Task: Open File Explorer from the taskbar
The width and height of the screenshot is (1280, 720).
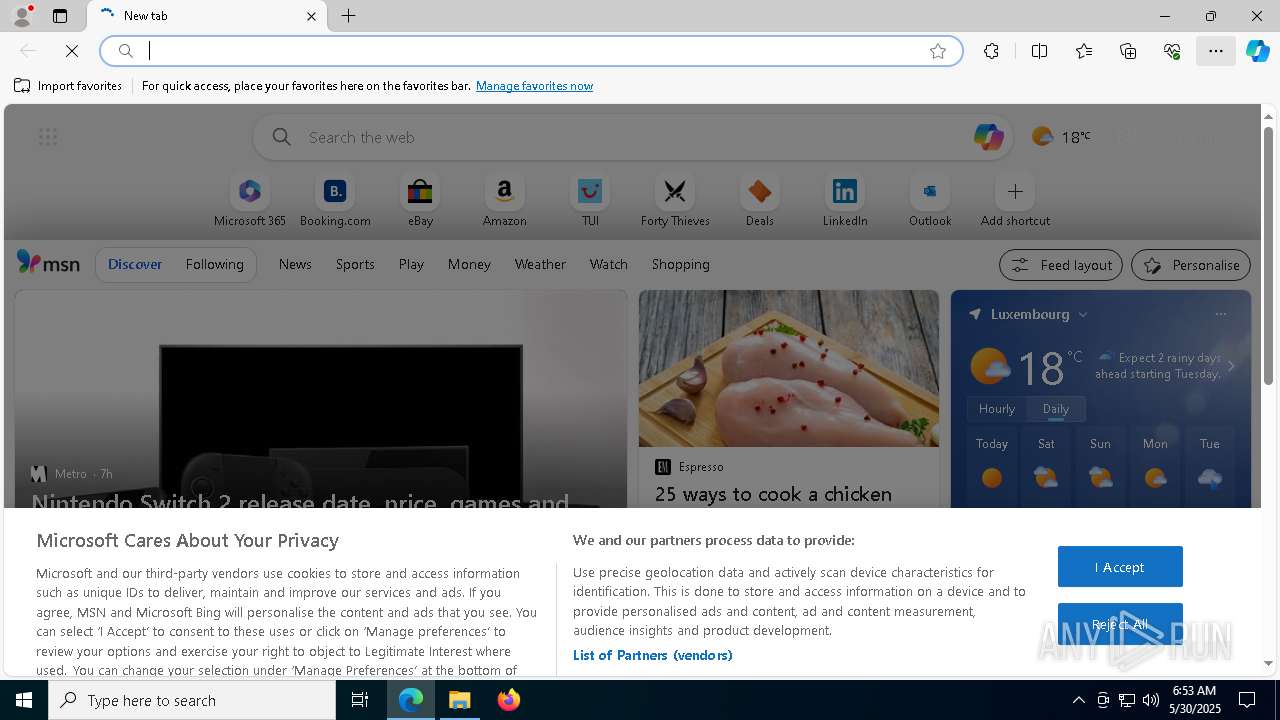Action: tap(460, 700)
